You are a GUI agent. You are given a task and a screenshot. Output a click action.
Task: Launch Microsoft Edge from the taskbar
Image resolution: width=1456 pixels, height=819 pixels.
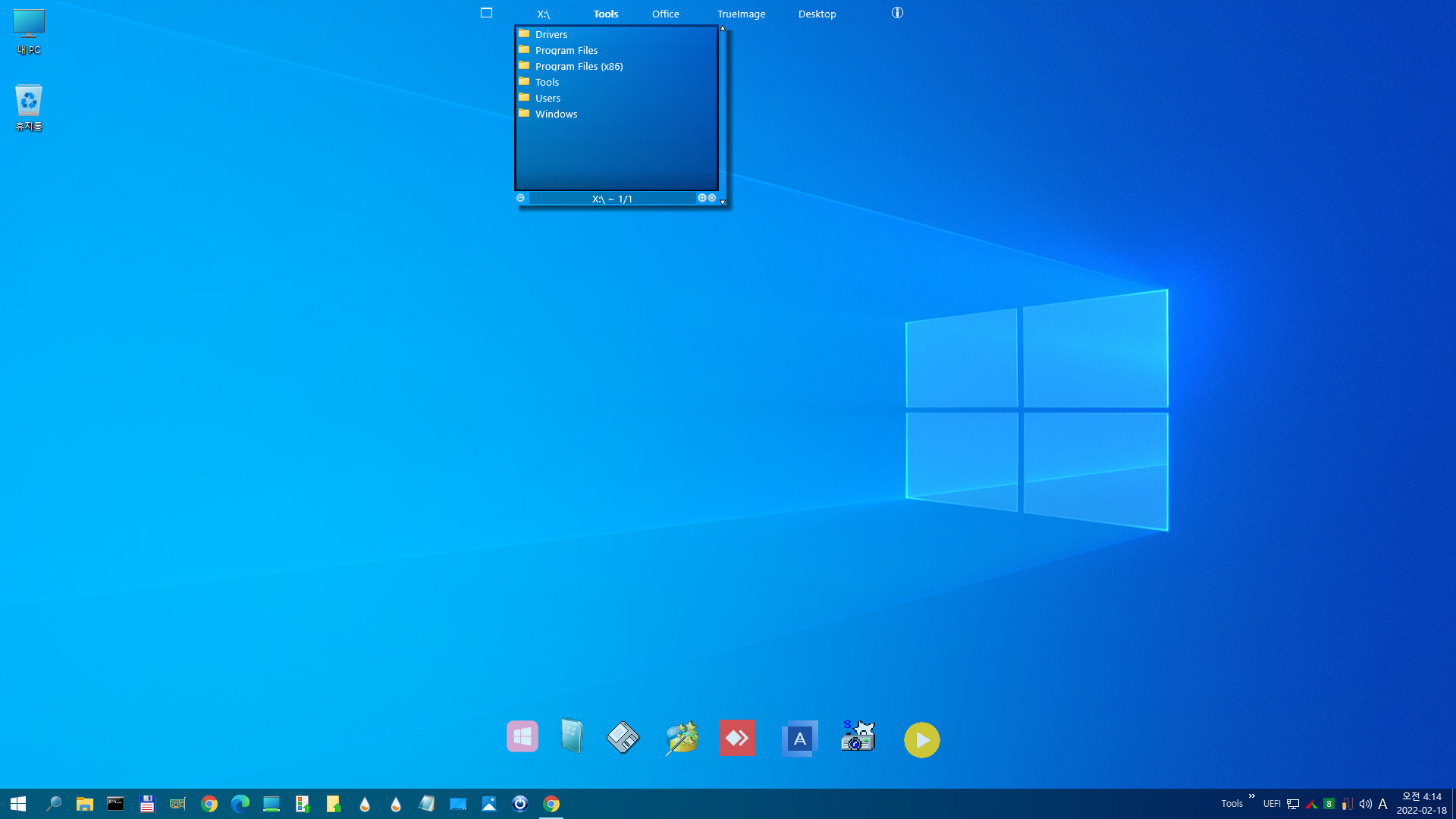click(x=240, y=804)
